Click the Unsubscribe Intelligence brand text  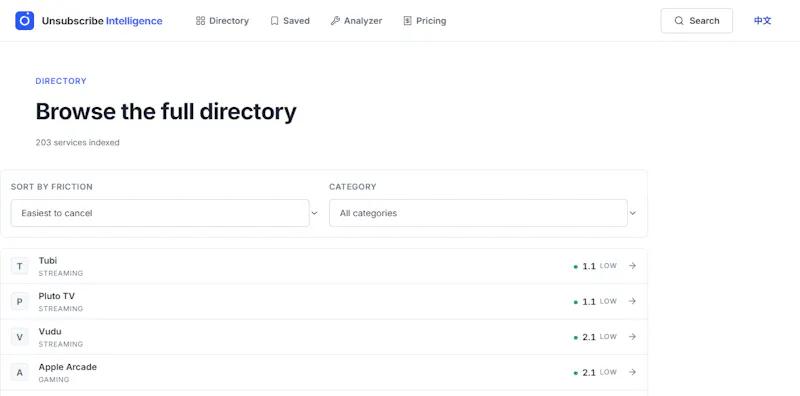click(102, 21)
